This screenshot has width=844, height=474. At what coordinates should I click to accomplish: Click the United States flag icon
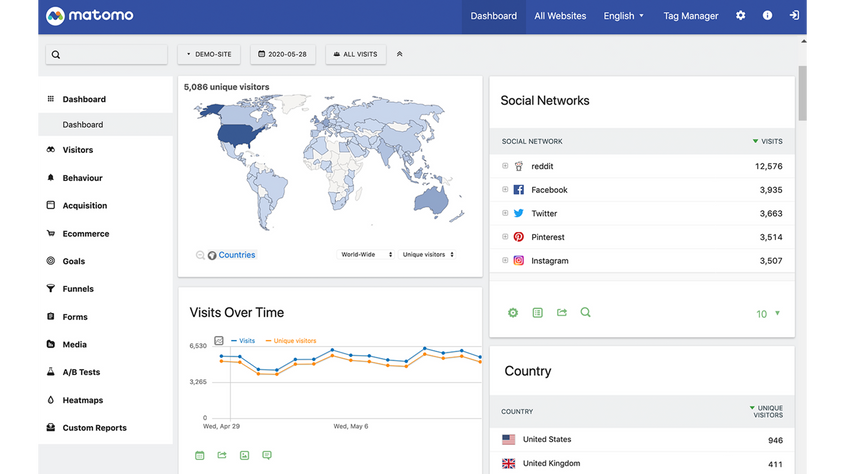point(508,440)
